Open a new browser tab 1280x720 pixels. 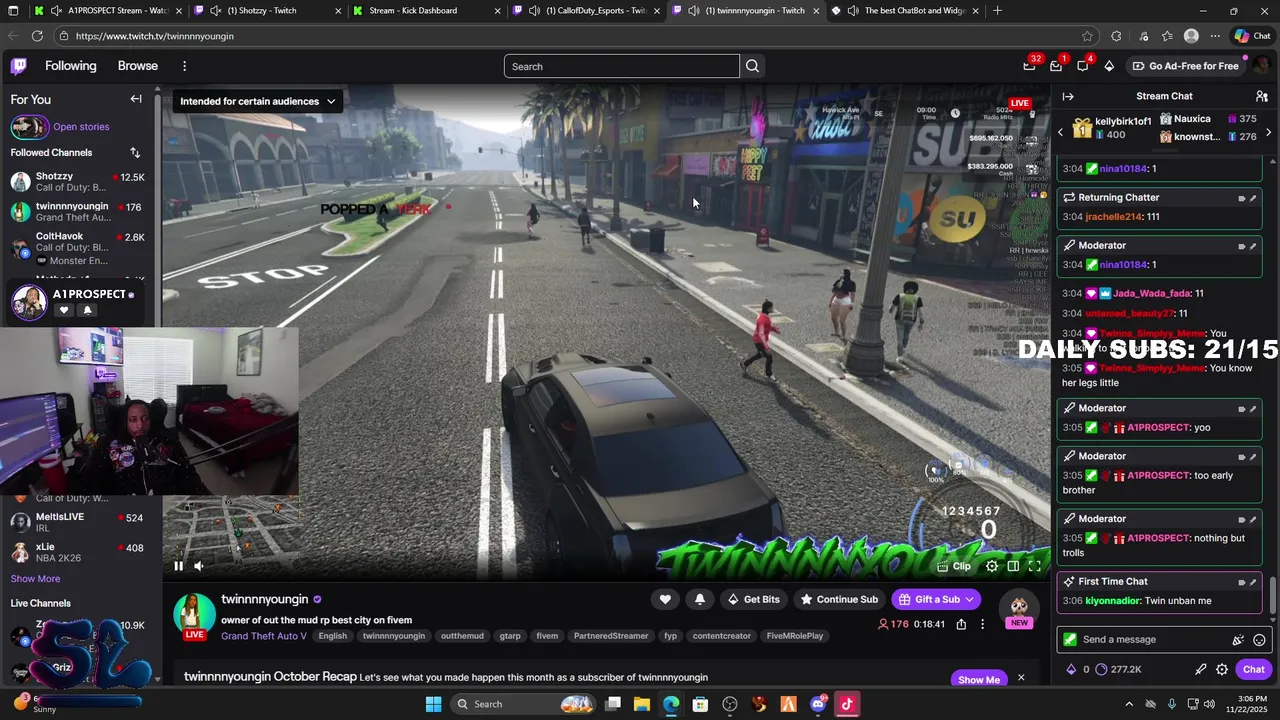pos(997,11)
